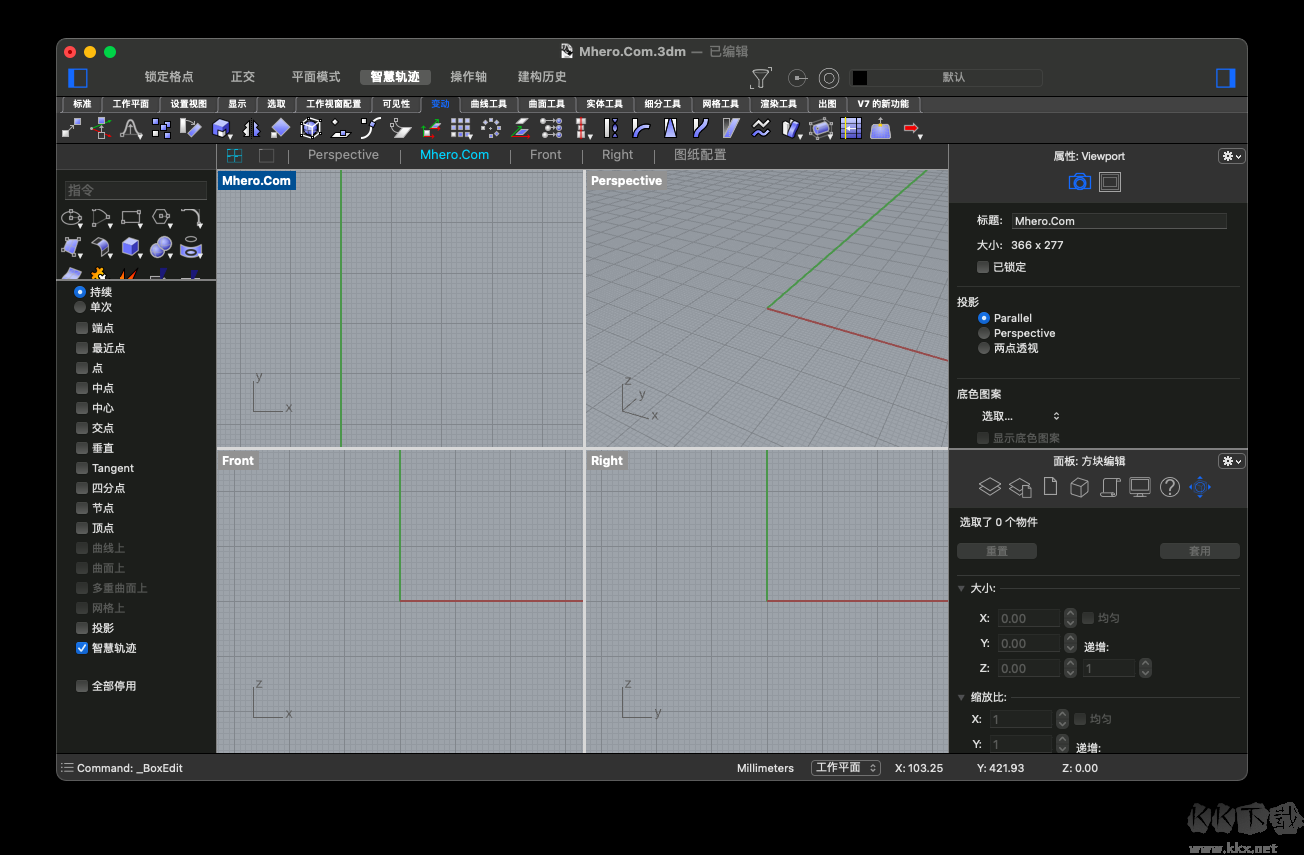
Task: Select the fillet curve tool
Action: (192, 217)
